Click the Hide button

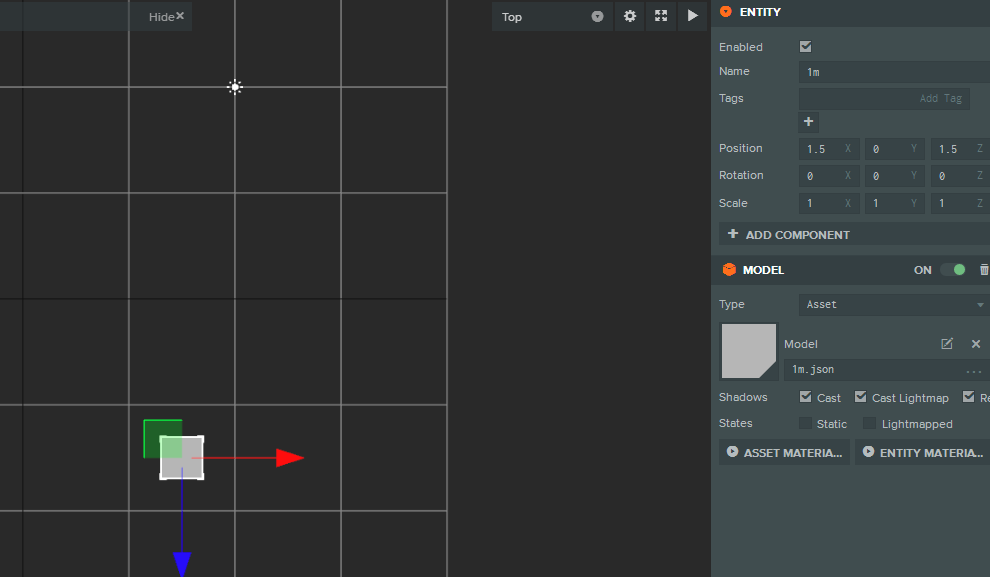166,17
